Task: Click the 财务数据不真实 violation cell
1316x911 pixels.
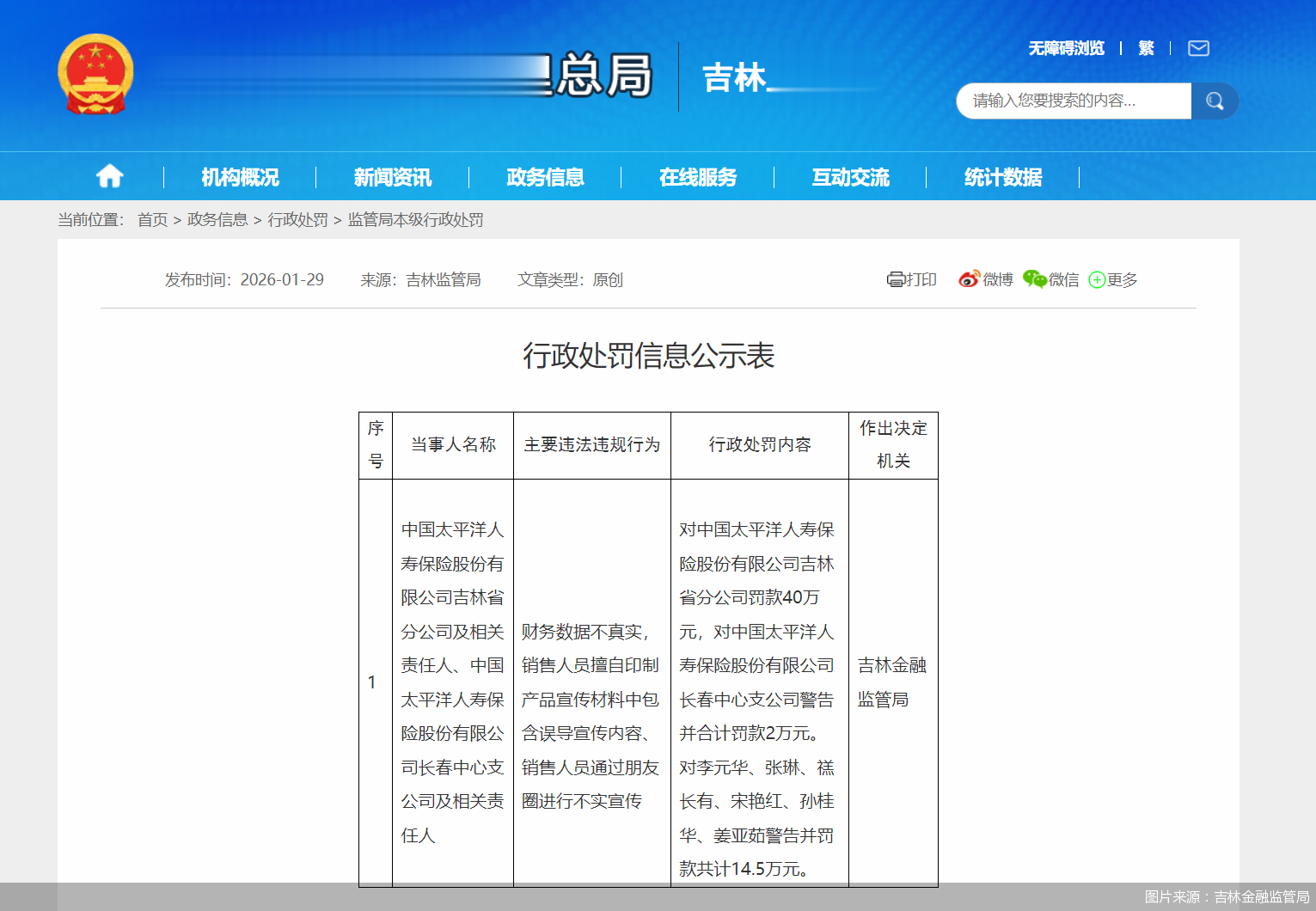Action: tap(592, 682)
